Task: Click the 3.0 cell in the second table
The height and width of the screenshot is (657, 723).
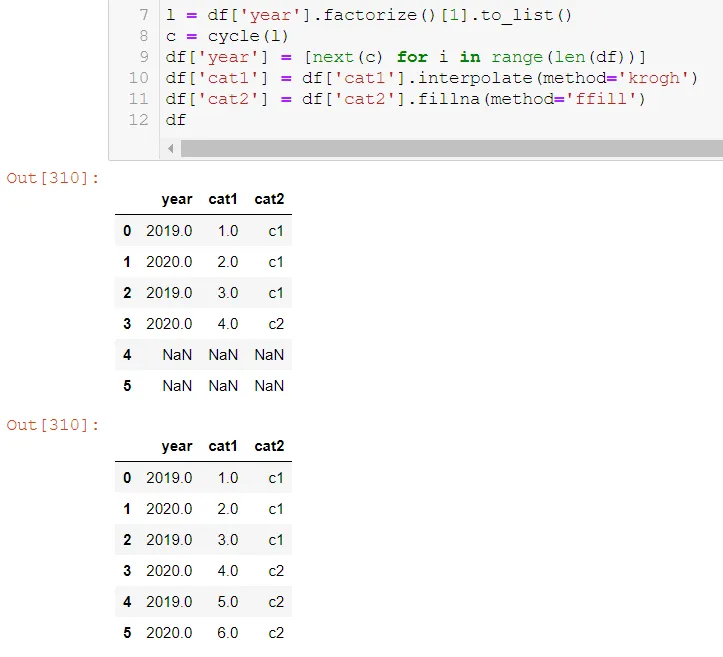Action: click(228, 540)
